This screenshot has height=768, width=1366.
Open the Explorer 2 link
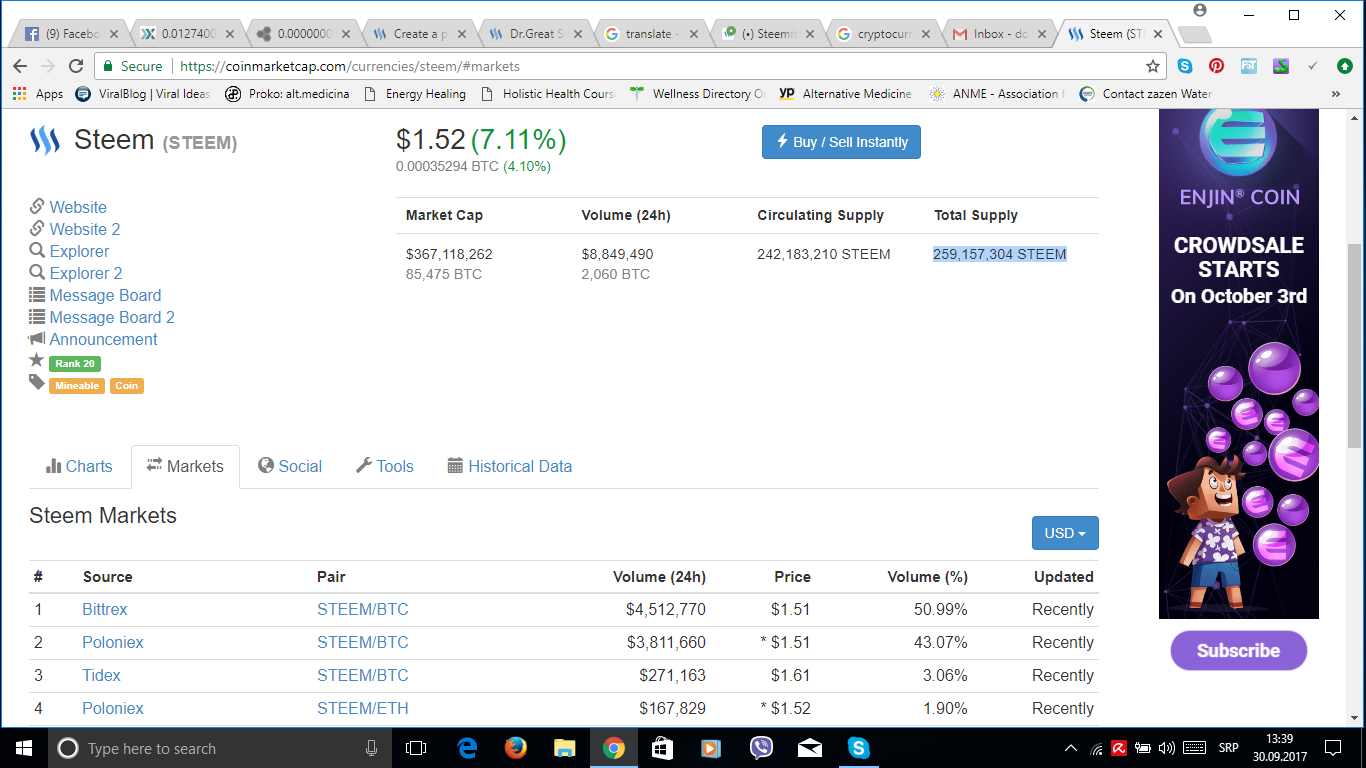click(x=86, y=273)
